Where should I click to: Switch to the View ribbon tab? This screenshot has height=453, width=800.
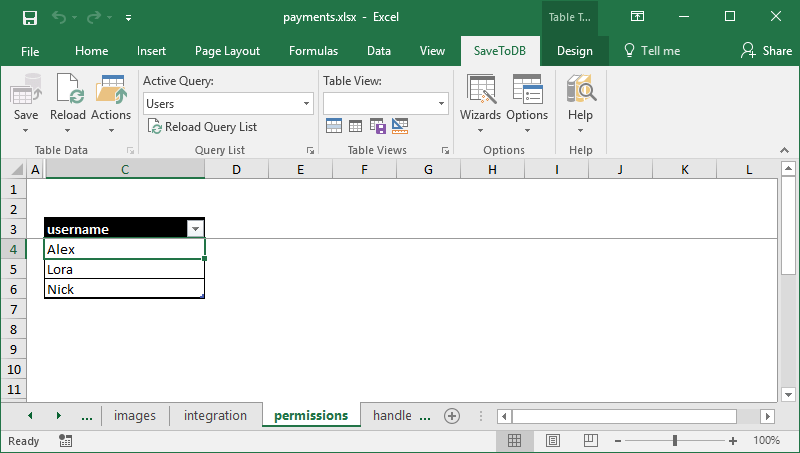[432, 51]
